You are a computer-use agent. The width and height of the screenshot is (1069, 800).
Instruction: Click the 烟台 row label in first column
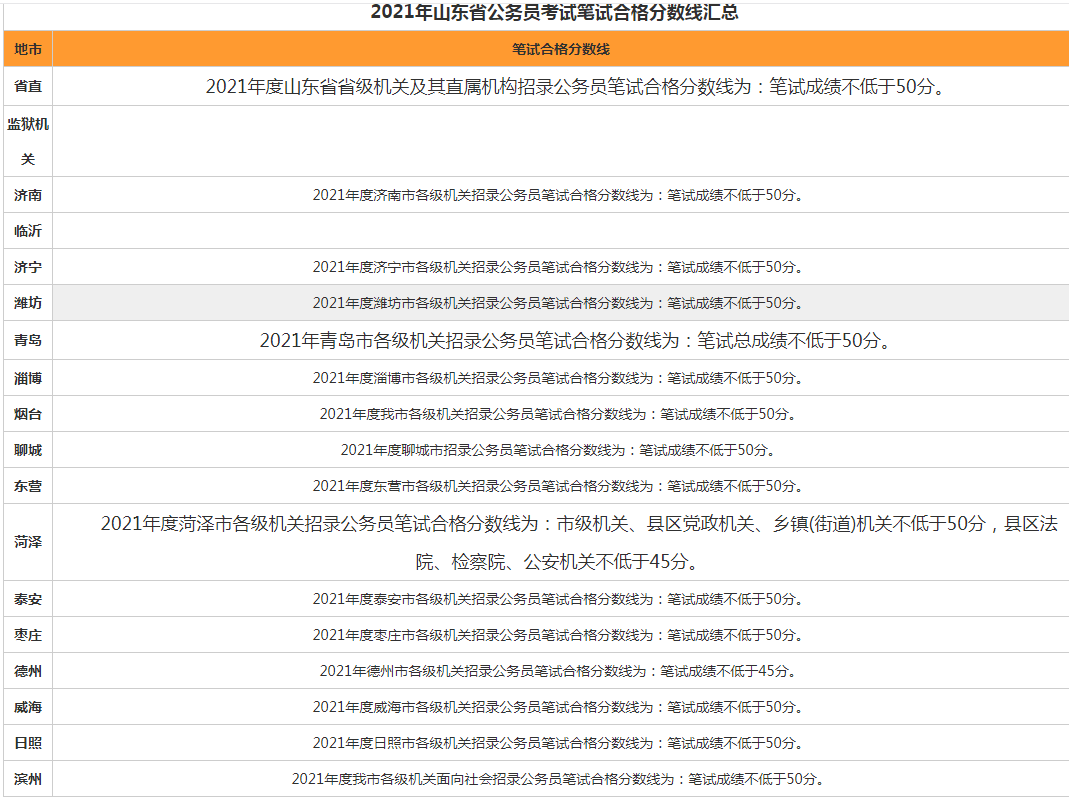point(28,414)
